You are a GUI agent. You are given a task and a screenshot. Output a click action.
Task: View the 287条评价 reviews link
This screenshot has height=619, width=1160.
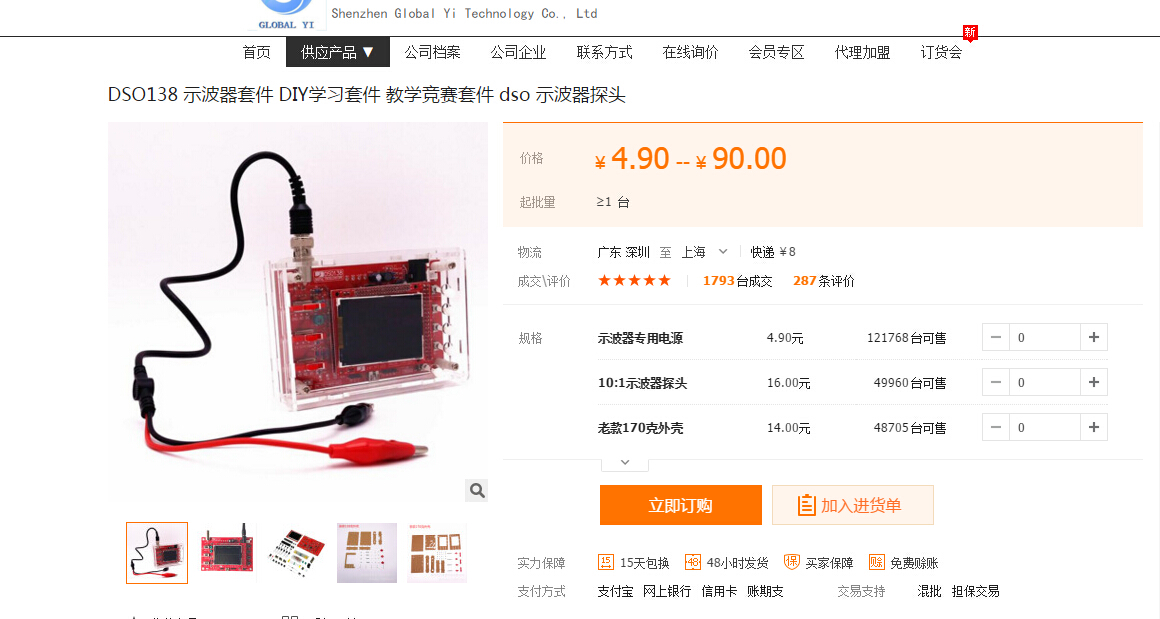click(x=823, y=281)
